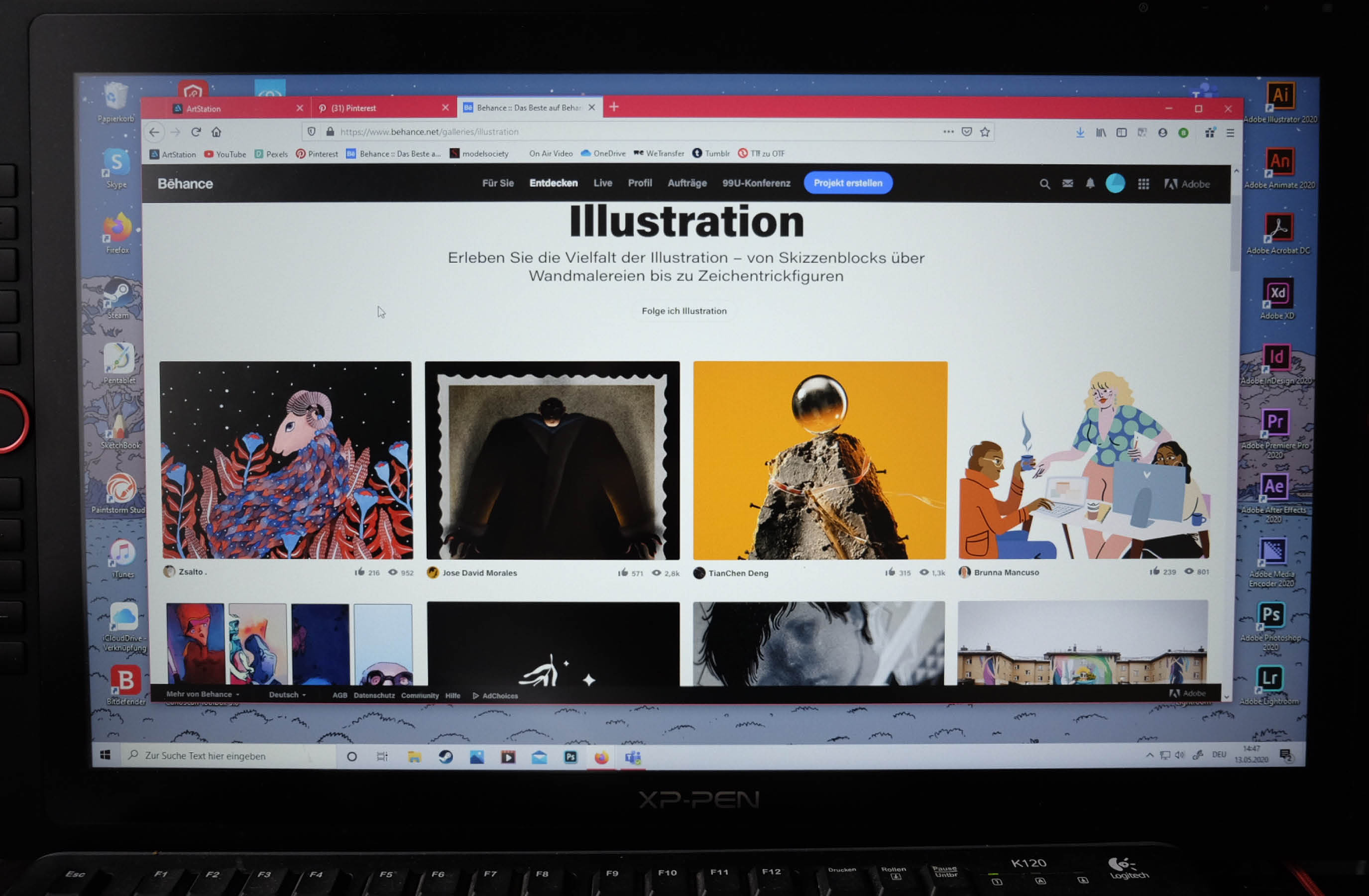Click the address bar URL
Screen dimensions: 1369x896
[429, 132]
